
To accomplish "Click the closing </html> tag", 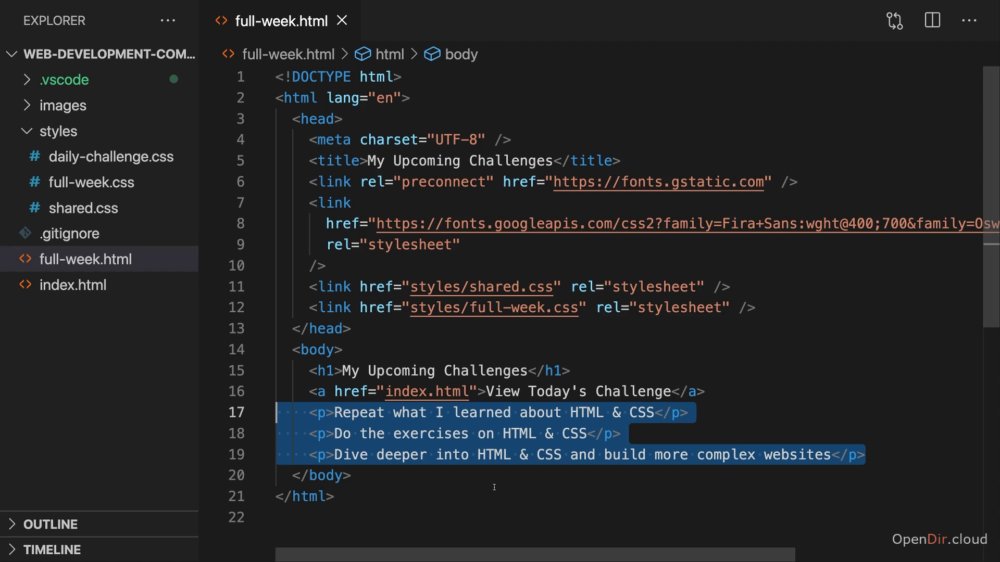I will [x=304, y=496].
